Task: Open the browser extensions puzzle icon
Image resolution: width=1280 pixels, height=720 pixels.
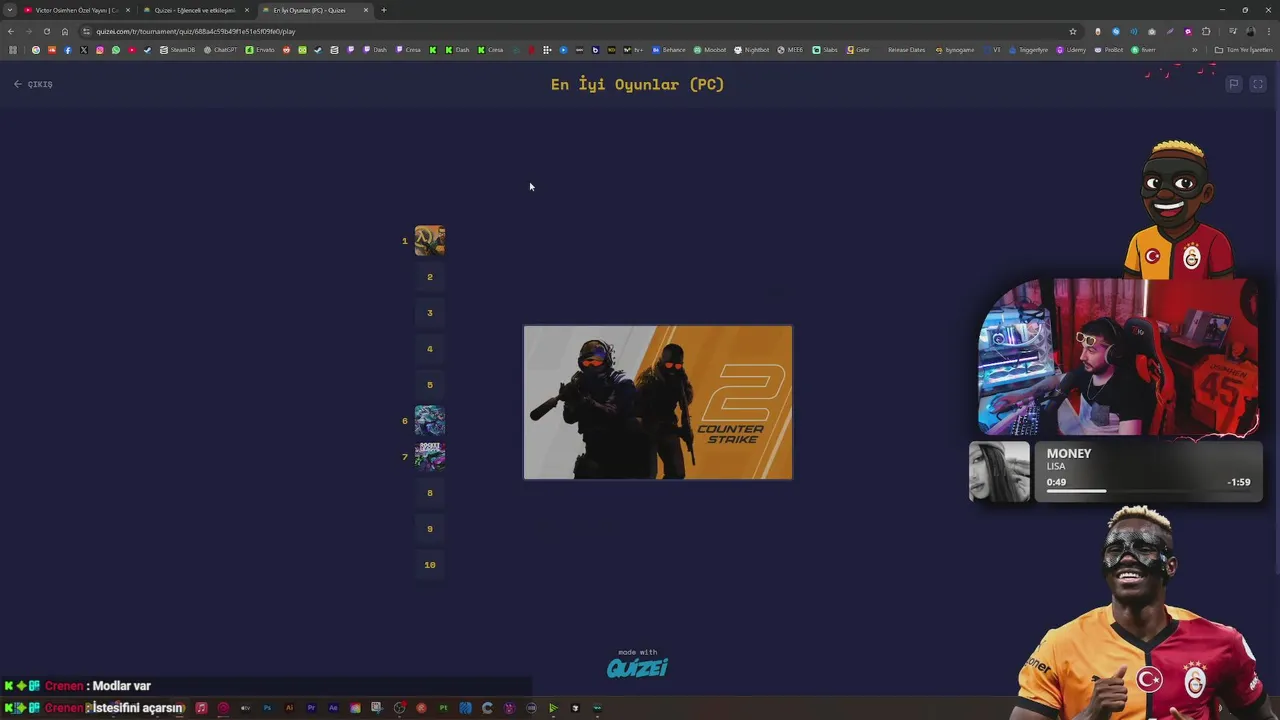Action: coord(1205,31)
